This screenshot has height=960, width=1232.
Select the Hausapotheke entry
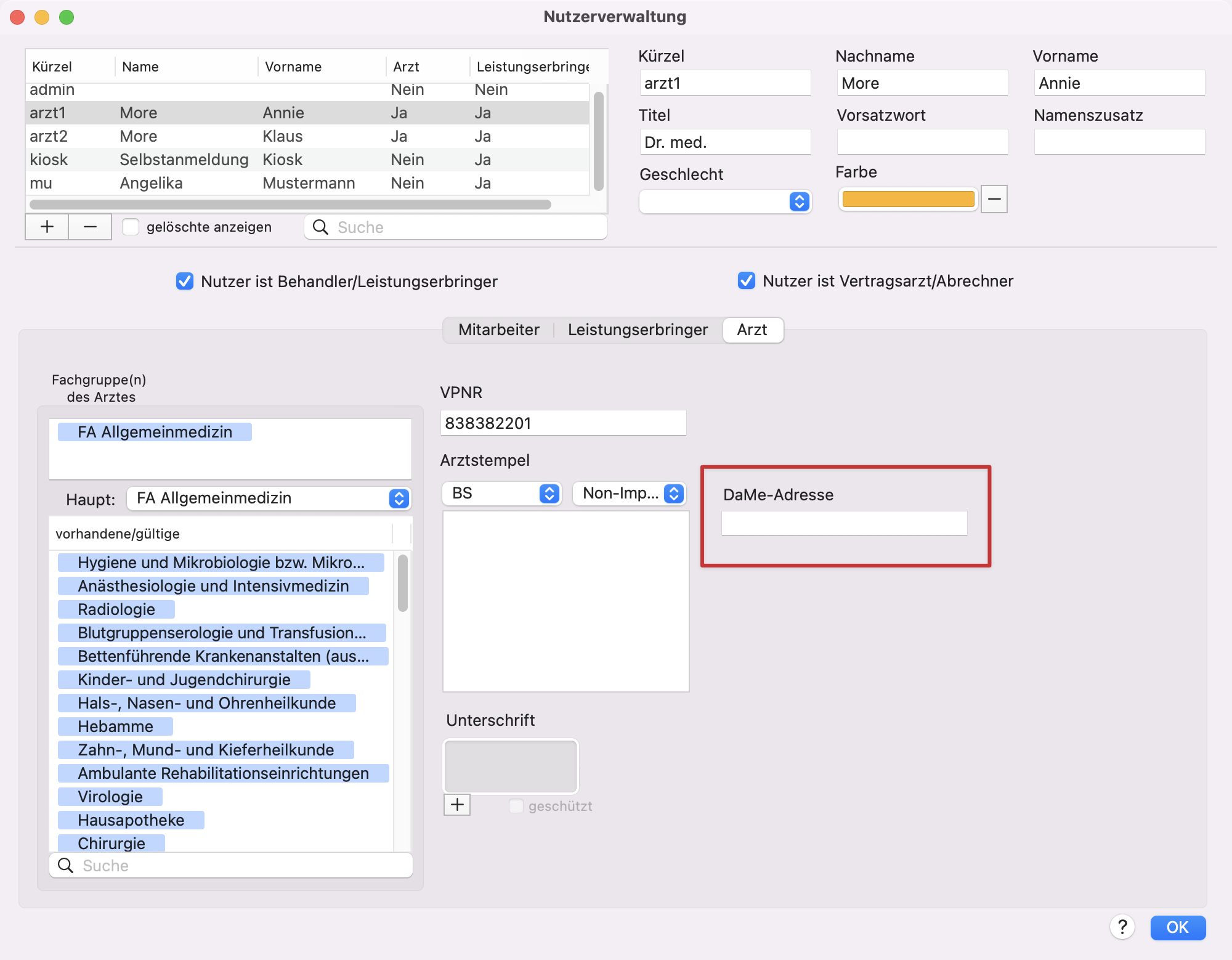pyautogui.click(x=131, y=820)
